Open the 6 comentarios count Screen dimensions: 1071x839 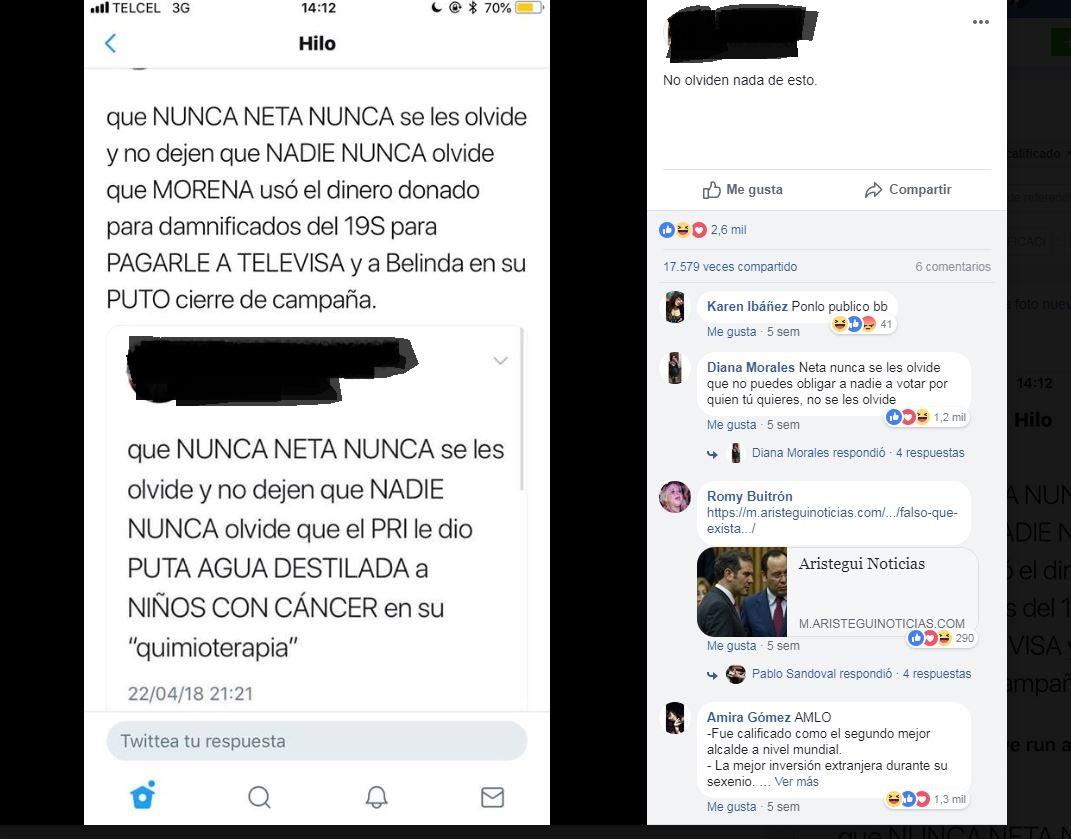(953, 266)
